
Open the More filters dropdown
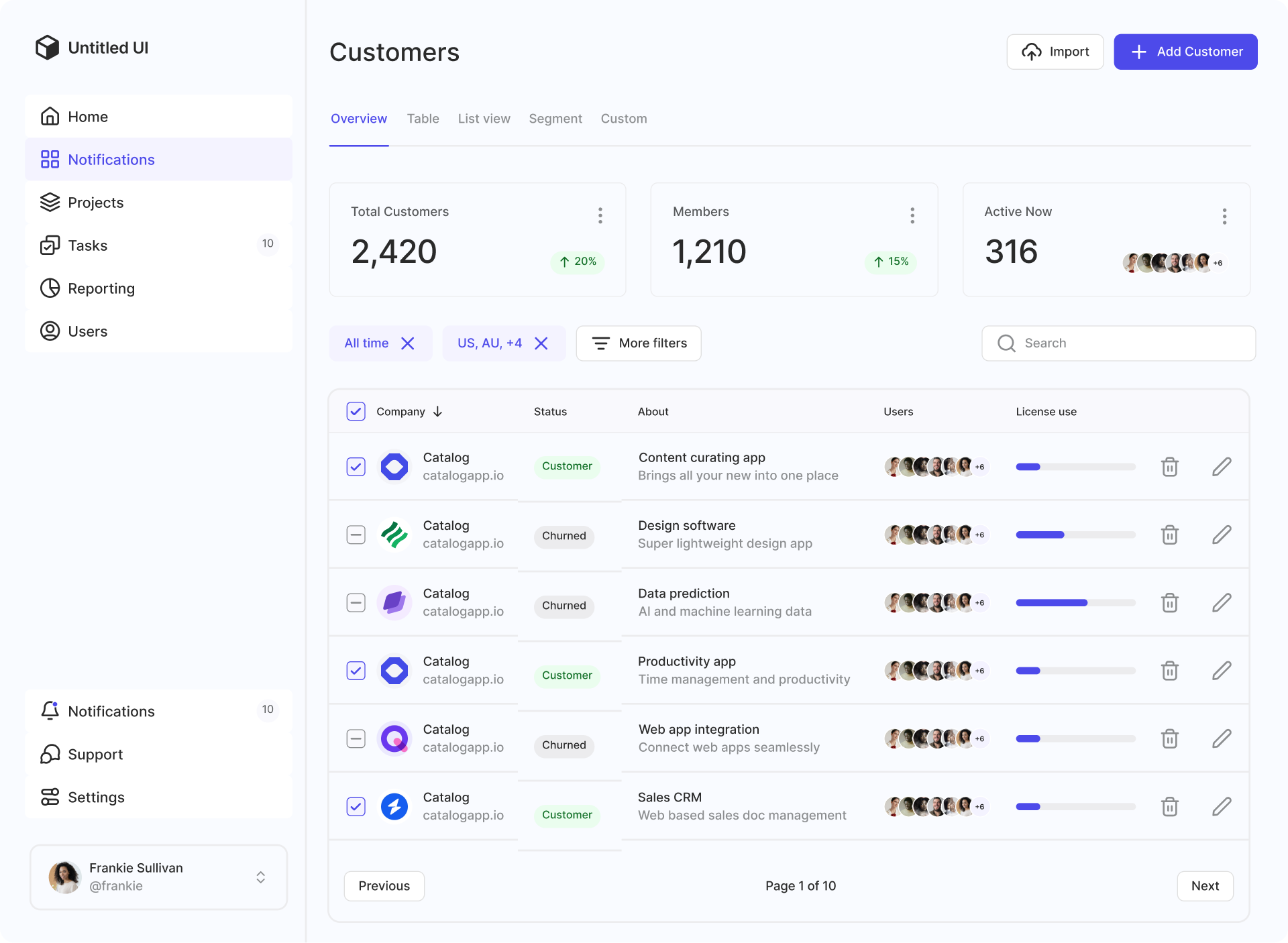[x=639, y=343]
